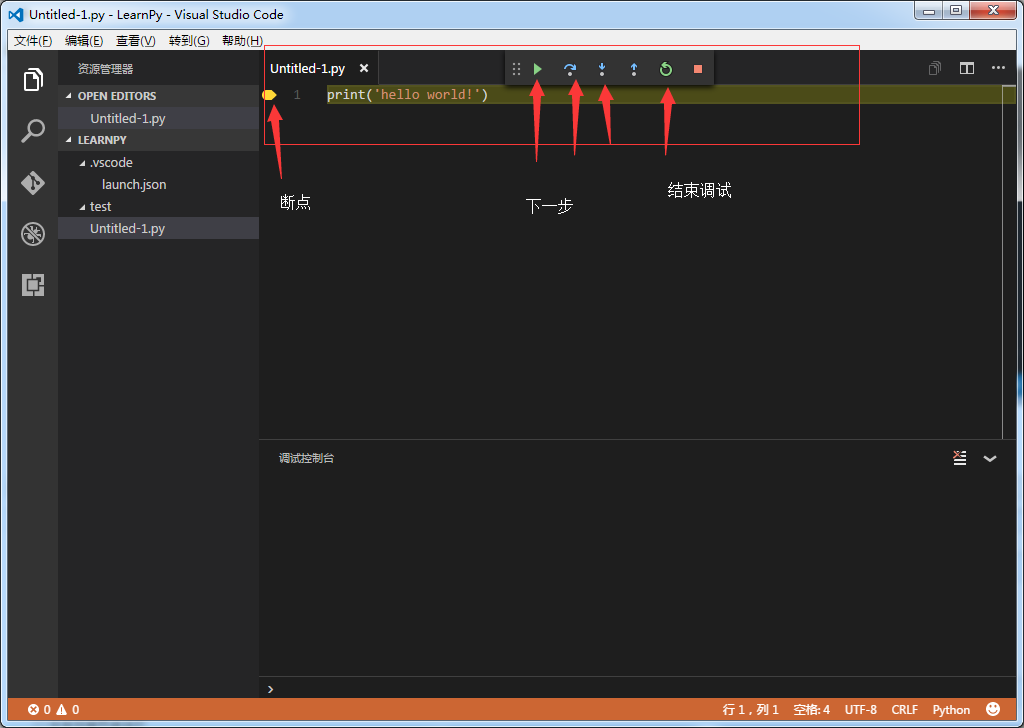The height and width of the screenshot is (728, 1024).
Task: Close the Untitled-1.py editor tab
Action: point(364,68)
